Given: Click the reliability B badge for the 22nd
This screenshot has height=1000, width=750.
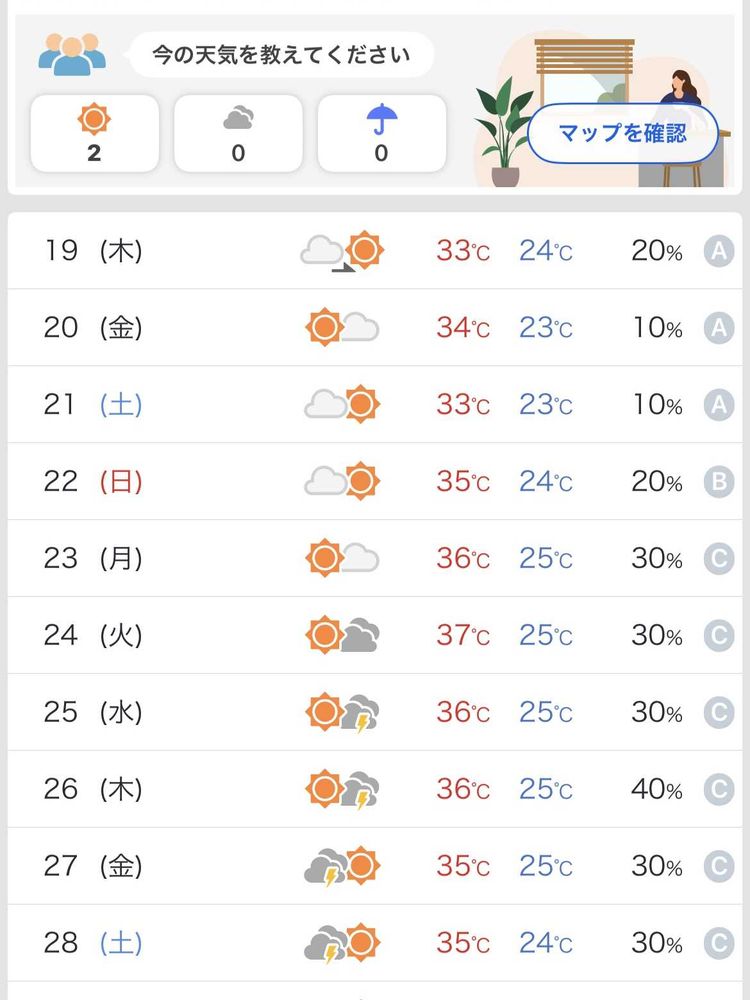Looking at the screenshot, I should (x=718, y=482).
